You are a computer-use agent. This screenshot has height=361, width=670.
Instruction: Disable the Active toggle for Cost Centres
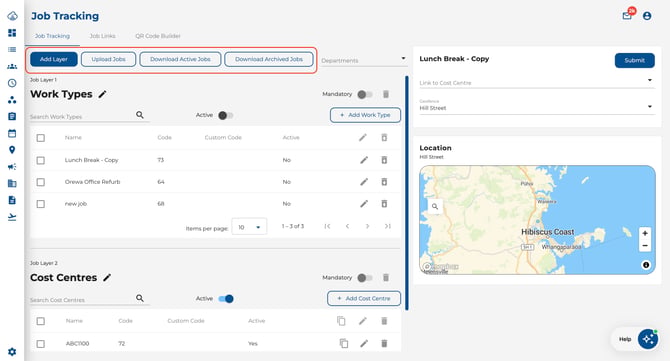pyautogui.click(x=226, y=299)
